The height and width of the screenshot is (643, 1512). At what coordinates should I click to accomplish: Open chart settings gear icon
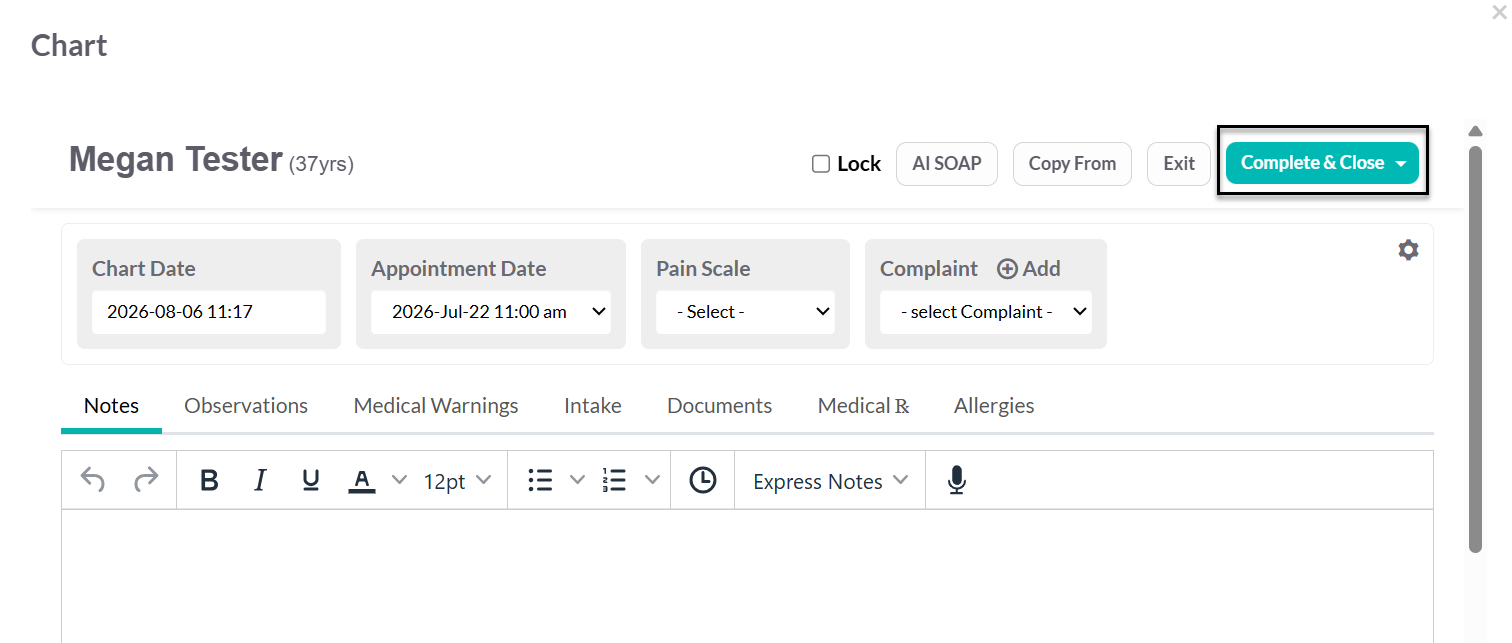click(x=1408, y=250)
